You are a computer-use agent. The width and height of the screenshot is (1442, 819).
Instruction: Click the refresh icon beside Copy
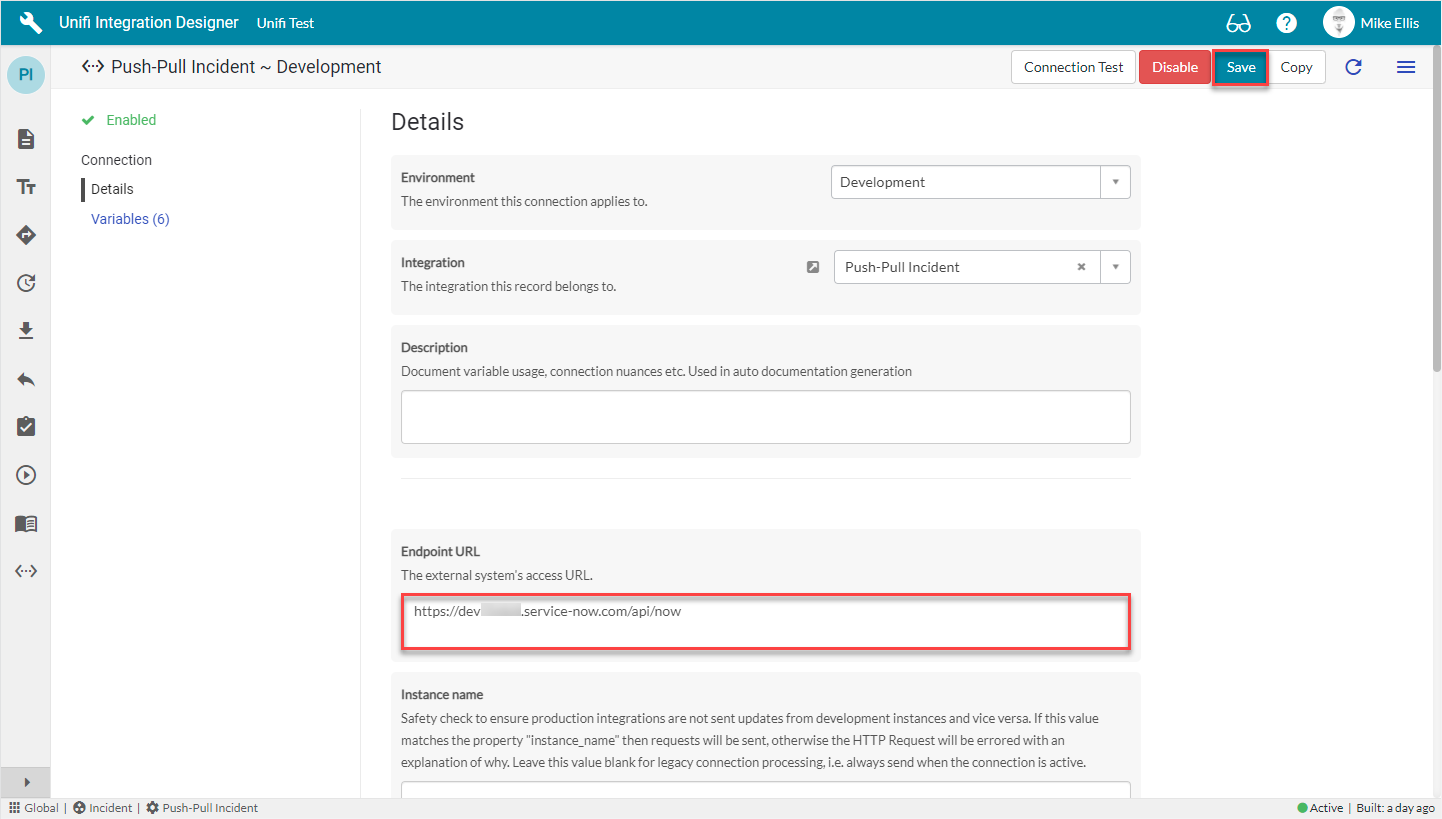1353,67
